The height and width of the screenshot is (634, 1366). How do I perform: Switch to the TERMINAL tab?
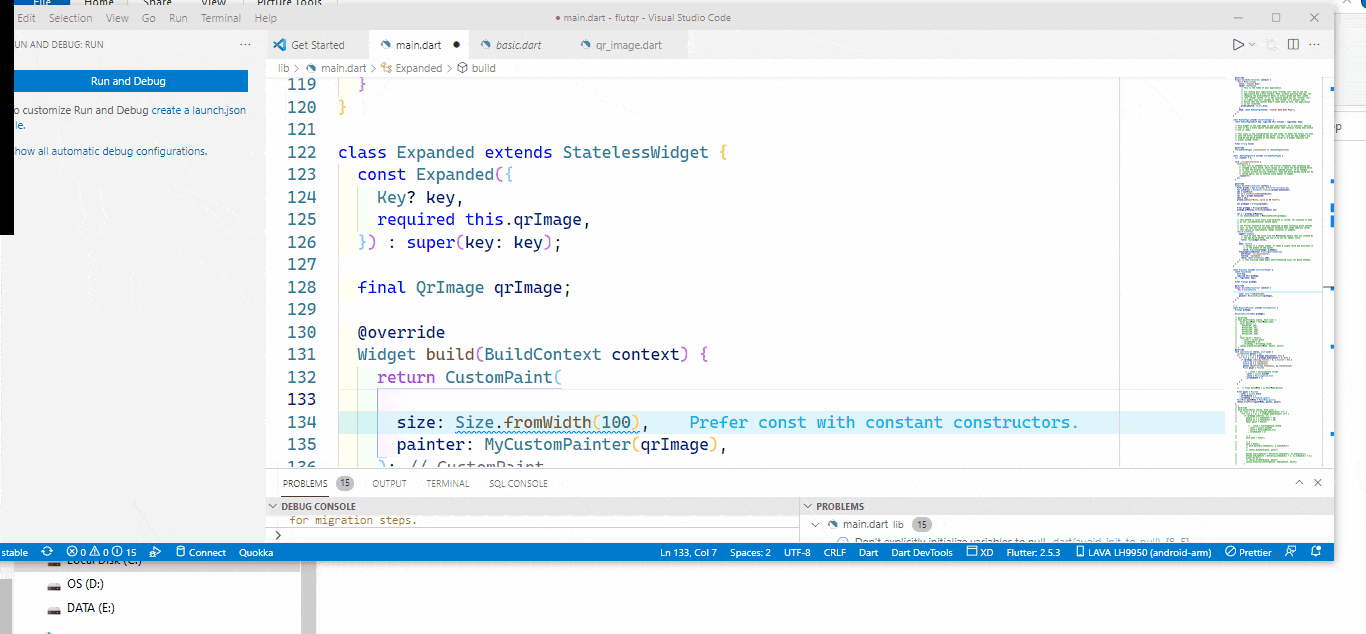[x=447, y=483]
